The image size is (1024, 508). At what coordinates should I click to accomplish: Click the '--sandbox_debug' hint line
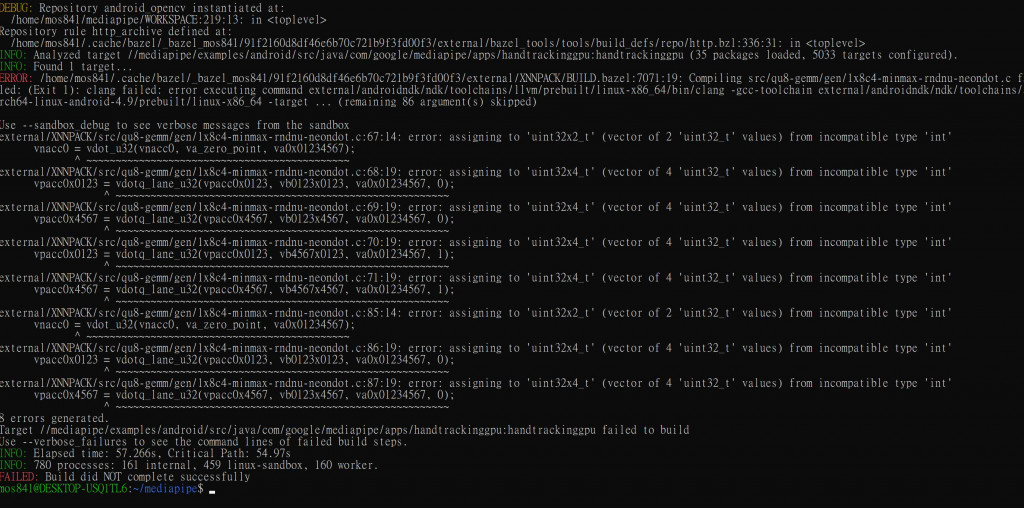point(174,125)
